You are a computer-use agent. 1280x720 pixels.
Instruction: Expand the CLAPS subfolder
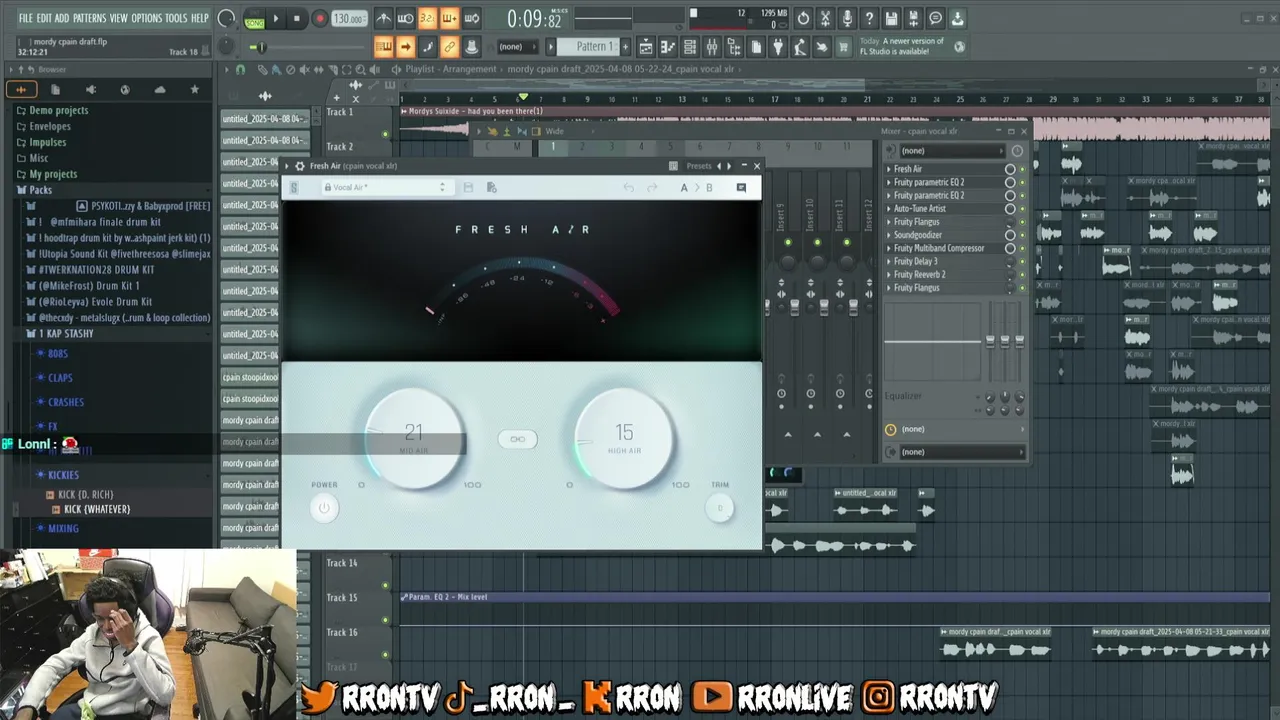click(x=60, y=378)
